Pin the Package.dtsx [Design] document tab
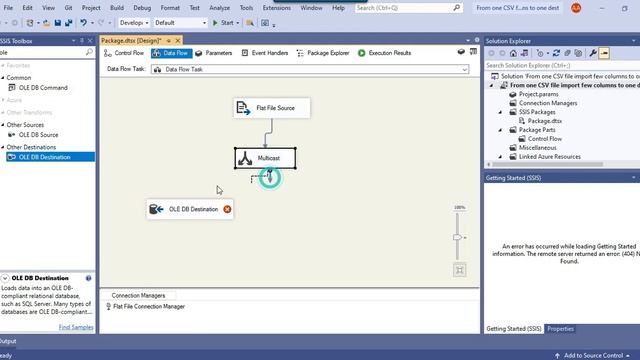The width and height of the screenshot is (640, 360). point(169,40)
